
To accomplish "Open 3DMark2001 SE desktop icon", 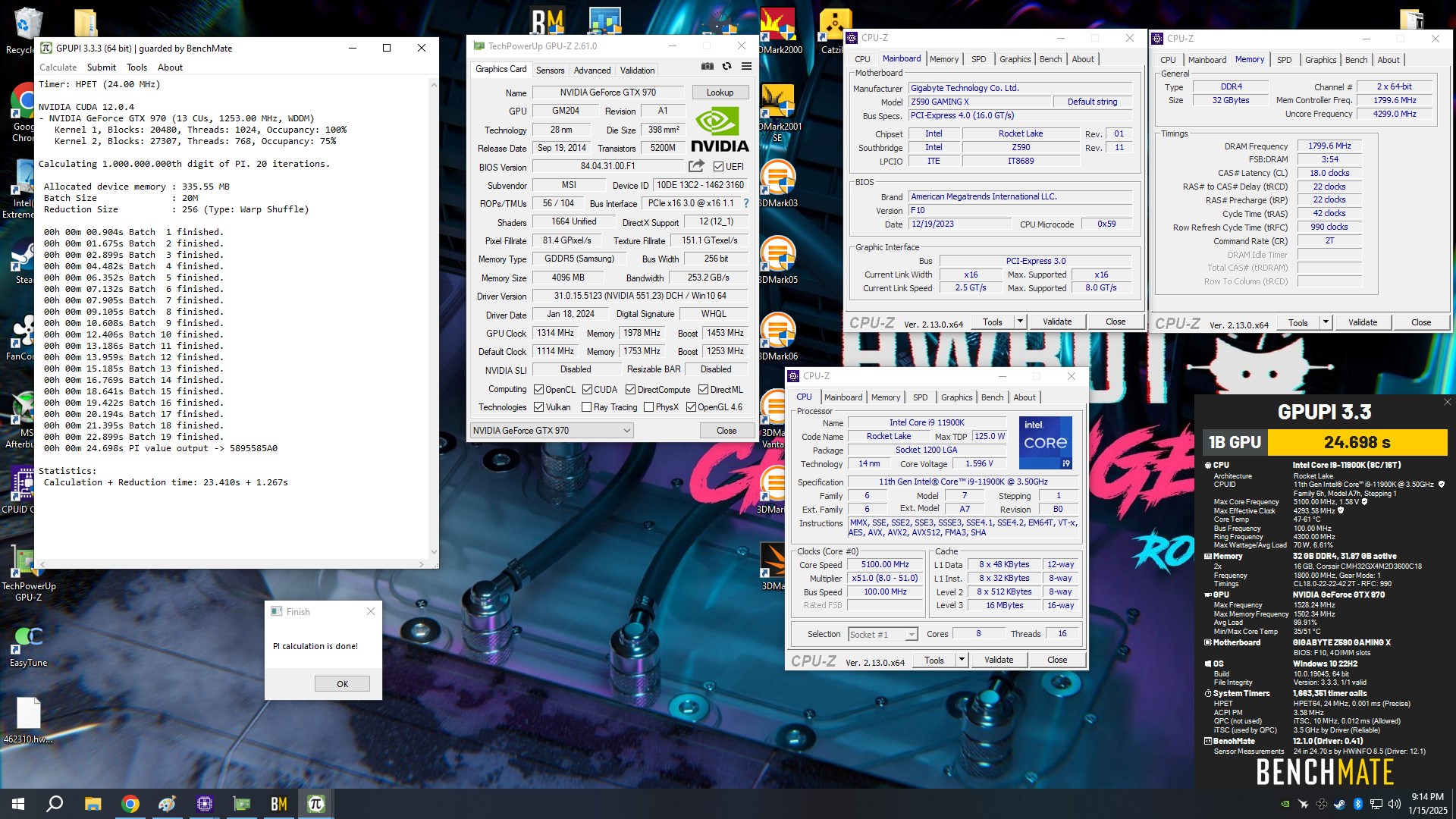I will click(x=778, y=114).
